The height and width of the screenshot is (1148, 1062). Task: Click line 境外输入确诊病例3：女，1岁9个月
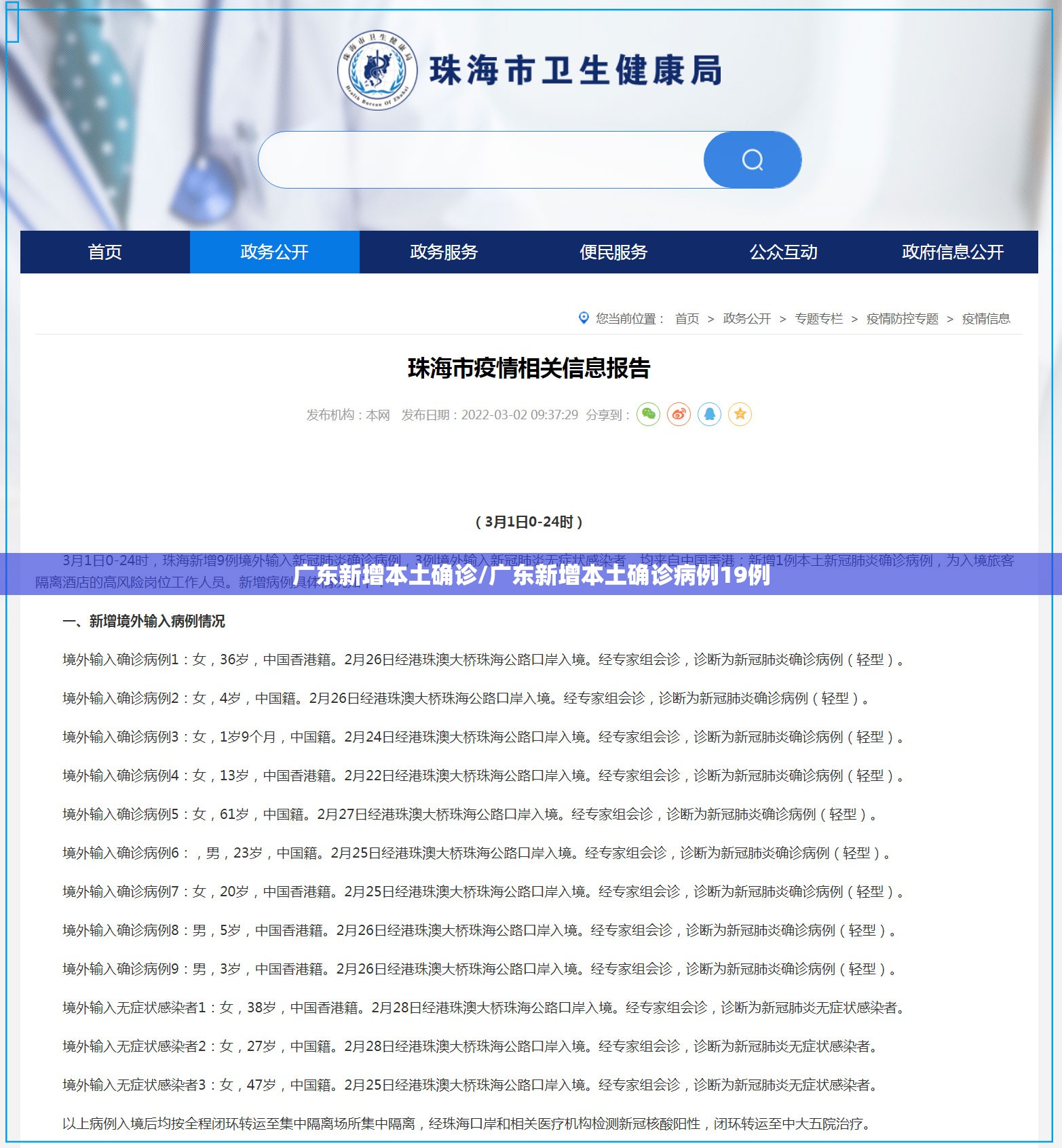tap(485, 737)
